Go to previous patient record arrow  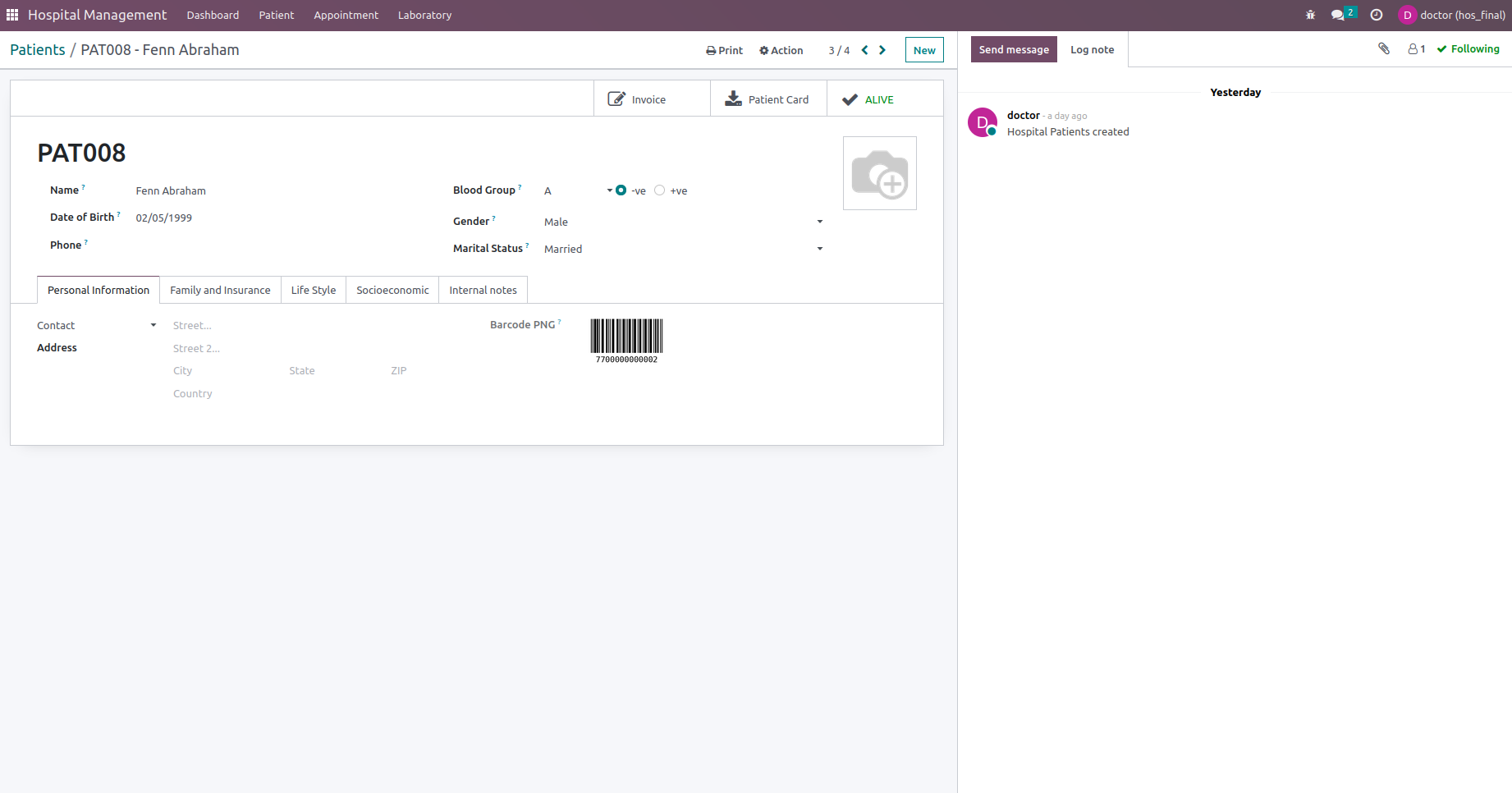tap(864, 50)
